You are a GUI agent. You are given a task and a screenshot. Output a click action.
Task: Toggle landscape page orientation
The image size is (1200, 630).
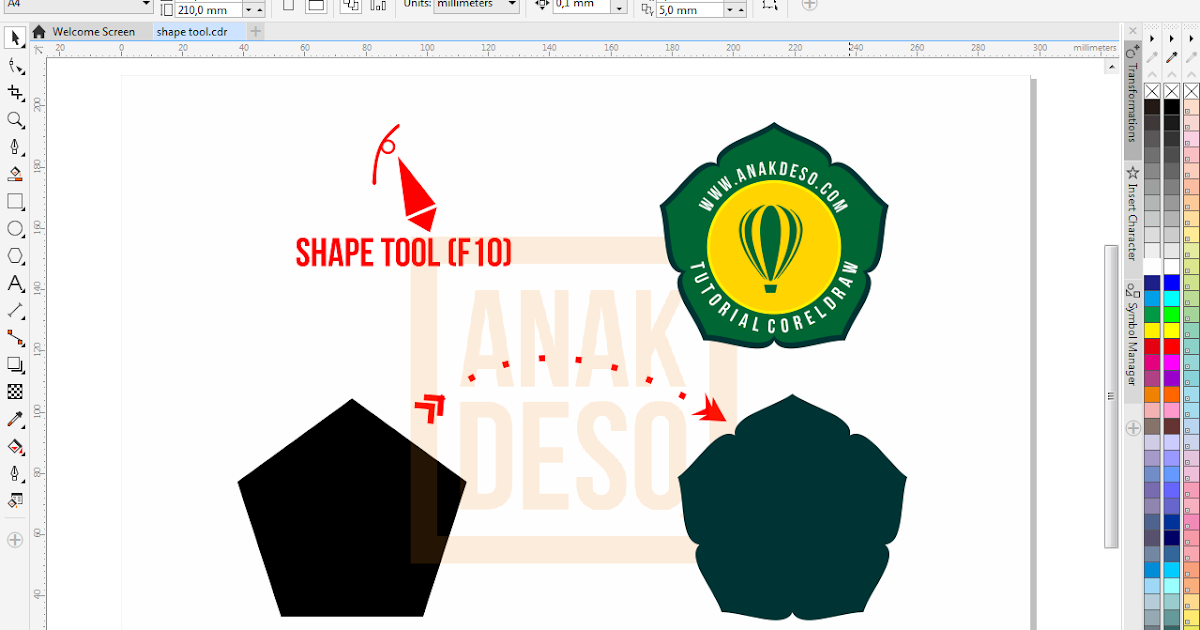click(315, 5)
